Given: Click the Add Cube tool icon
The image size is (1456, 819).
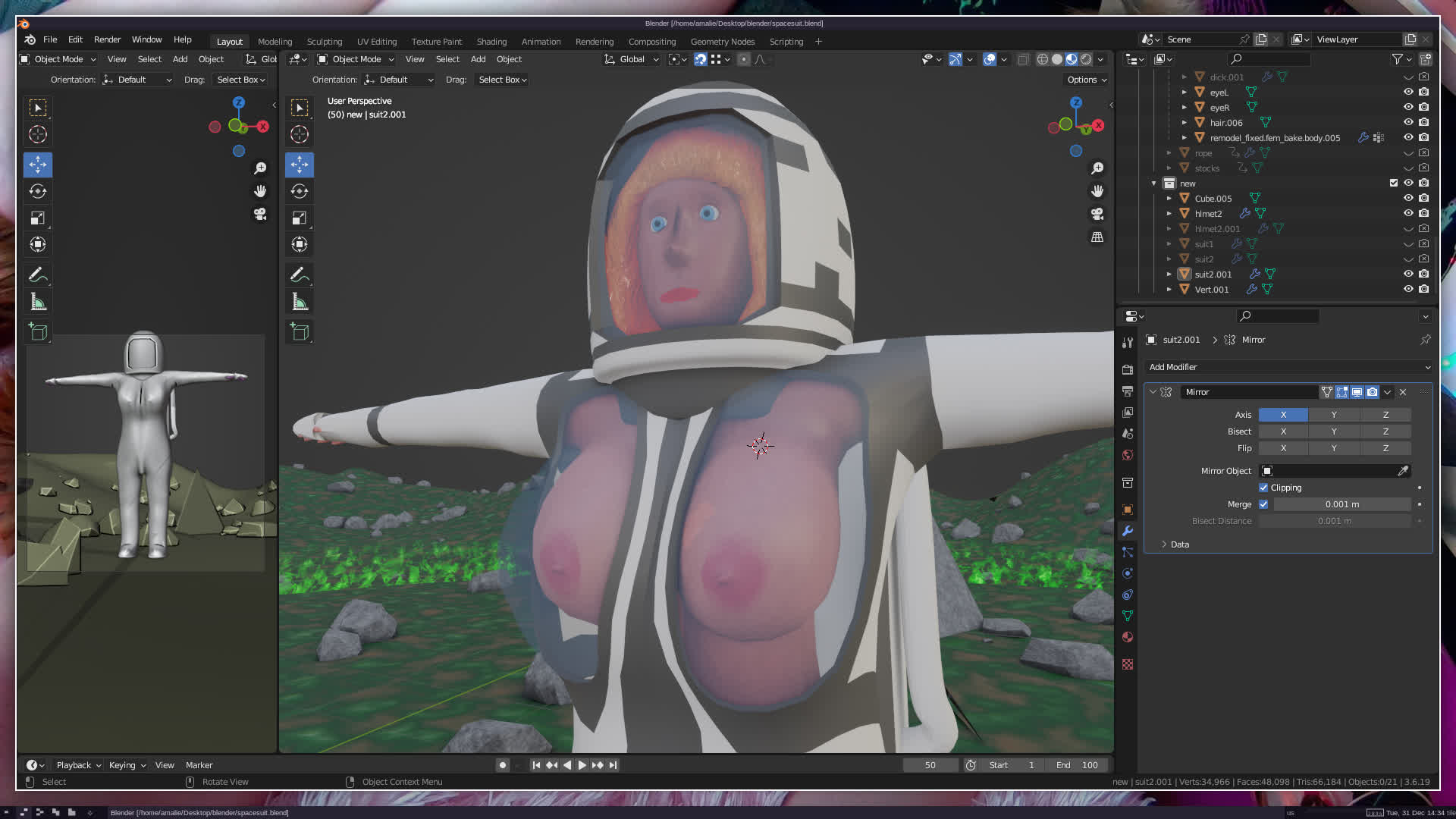Looking at the screenshot, I should click(x=300, y=332).
